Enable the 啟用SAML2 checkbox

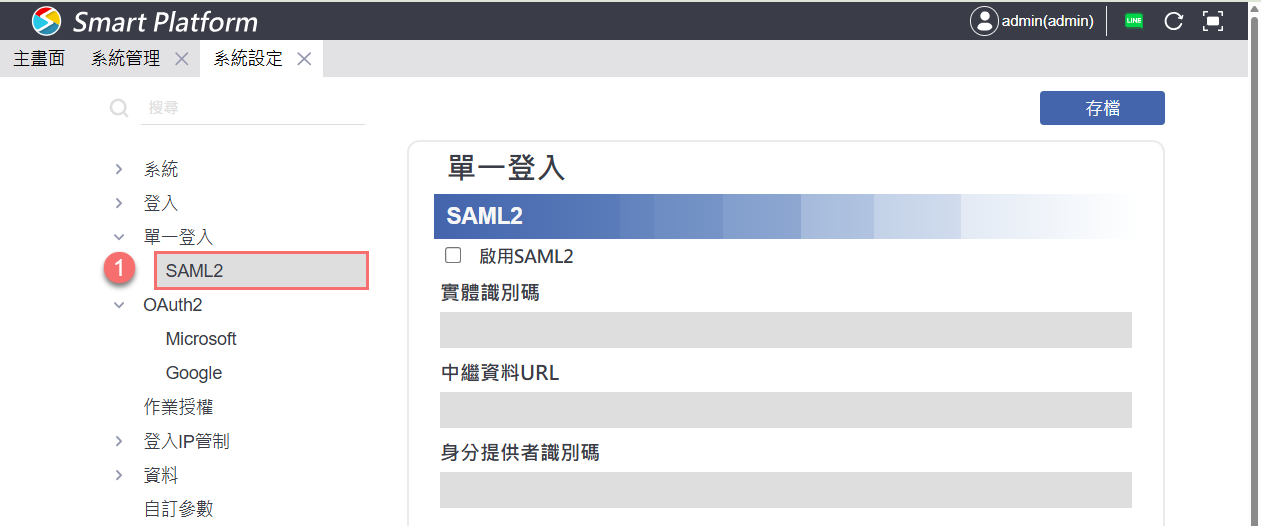(453, 256)
